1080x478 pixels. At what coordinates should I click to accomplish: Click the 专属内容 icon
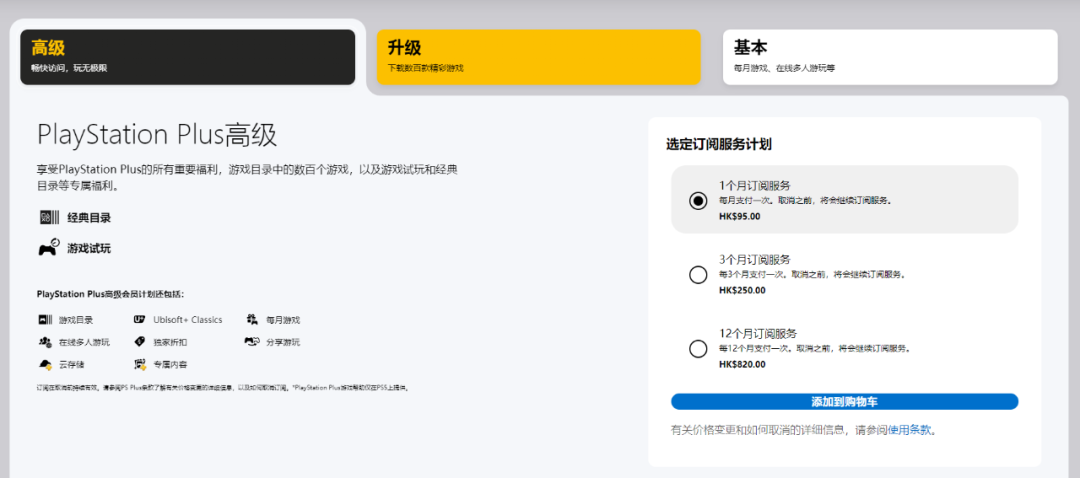(141, 364)
